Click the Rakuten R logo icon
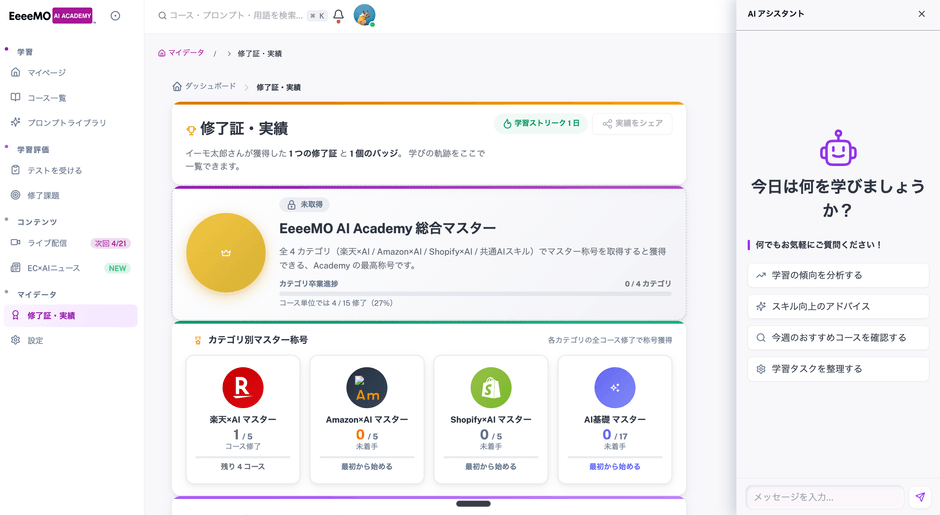This screenshot has height=515, width=940. [243, 387]
